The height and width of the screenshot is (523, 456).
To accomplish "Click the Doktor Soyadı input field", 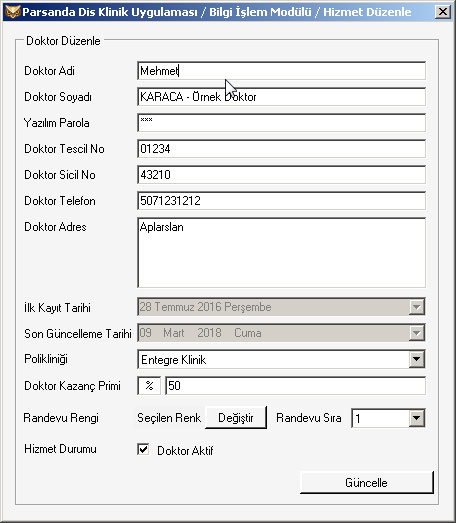I will pos(282,97).
